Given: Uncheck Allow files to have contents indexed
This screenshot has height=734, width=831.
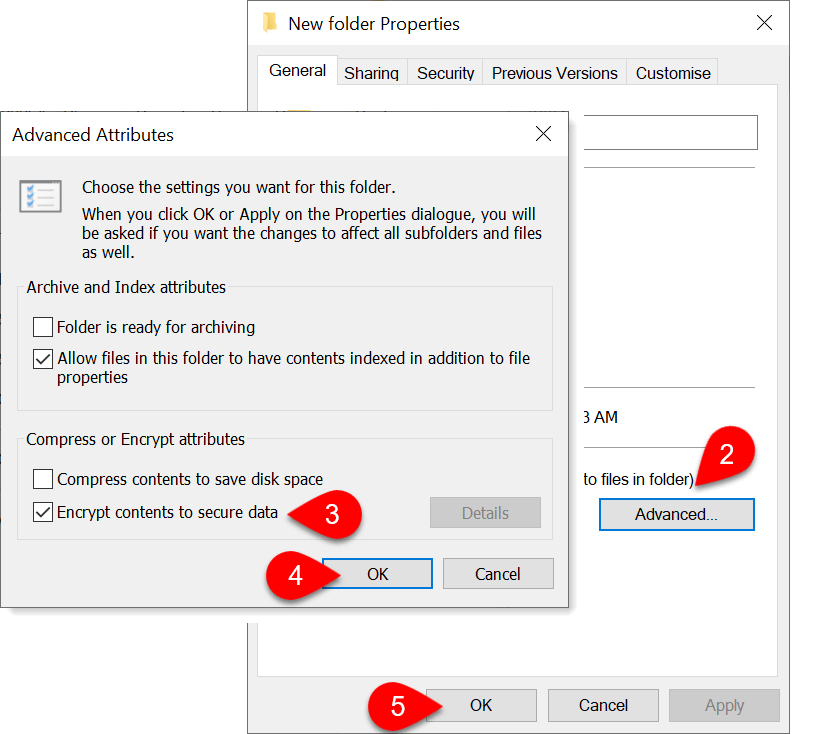Looking at the screenshot, I should [42, 359].
